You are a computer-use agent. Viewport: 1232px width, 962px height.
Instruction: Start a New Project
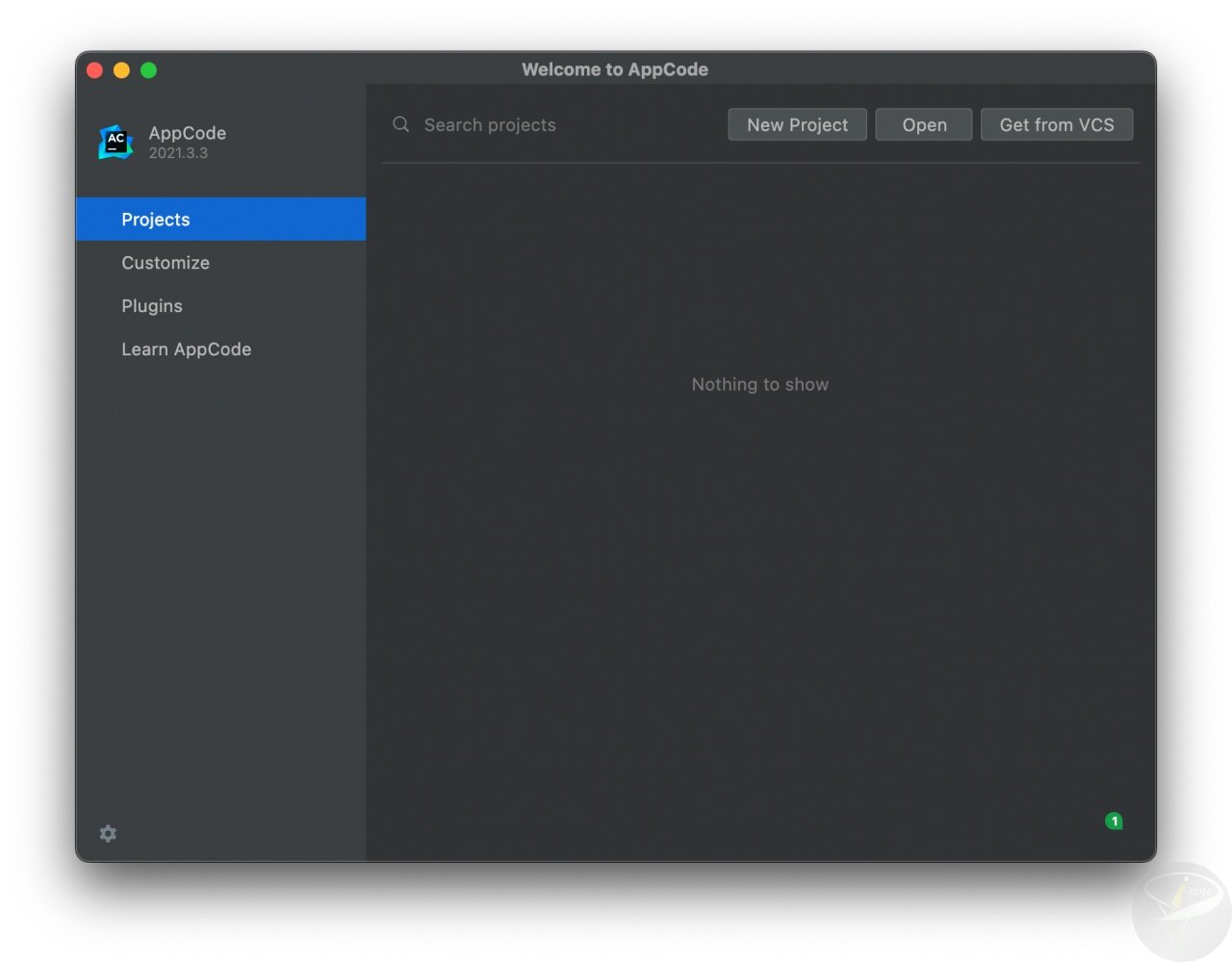pos(797,124)
